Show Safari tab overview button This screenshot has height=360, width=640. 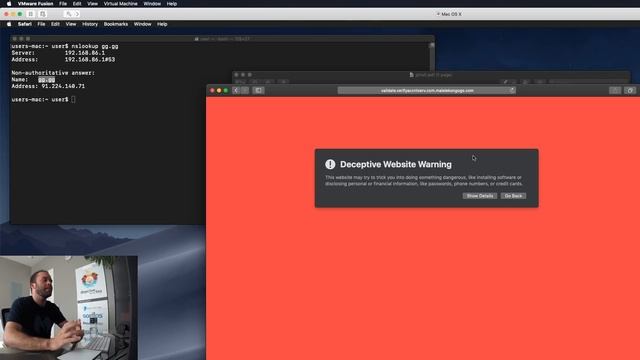[x=630, y=90]
